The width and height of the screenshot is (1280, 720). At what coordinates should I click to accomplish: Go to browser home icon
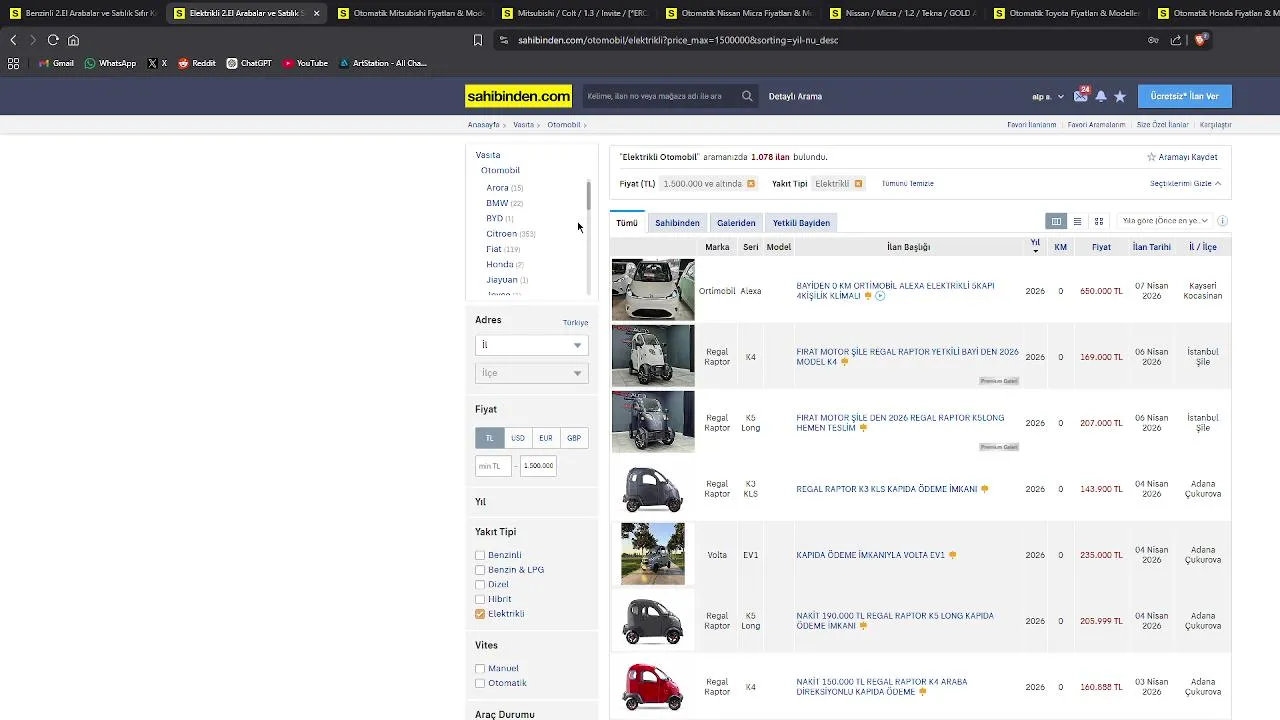point(73,40)
